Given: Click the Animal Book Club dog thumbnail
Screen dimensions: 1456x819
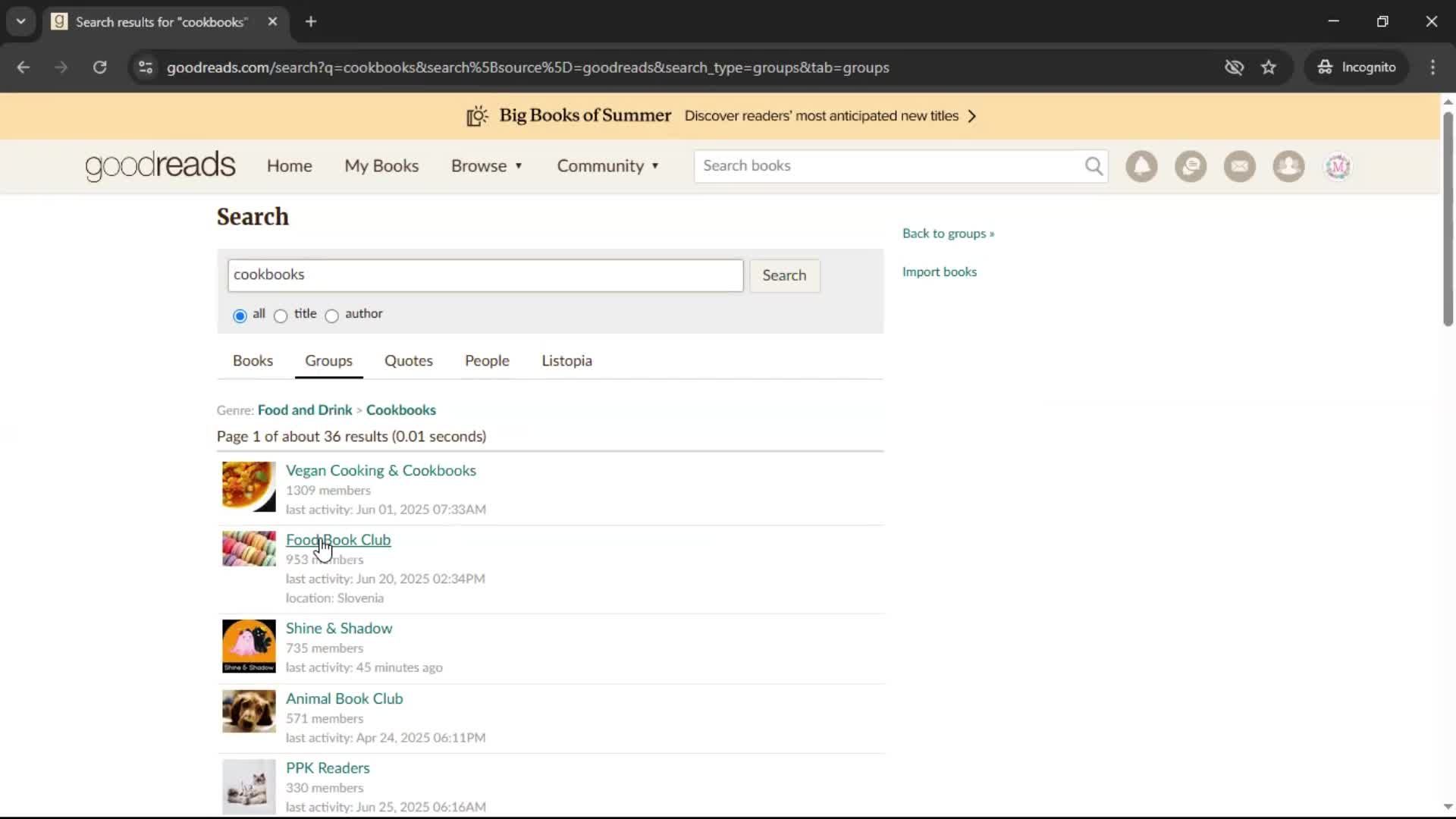Looking at the screenshot, I should 249,711.
